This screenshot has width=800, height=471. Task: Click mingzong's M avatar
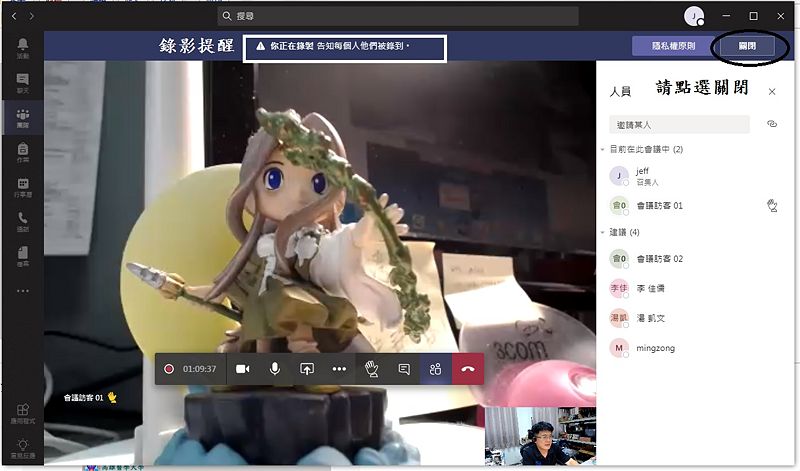click(619, 348)
